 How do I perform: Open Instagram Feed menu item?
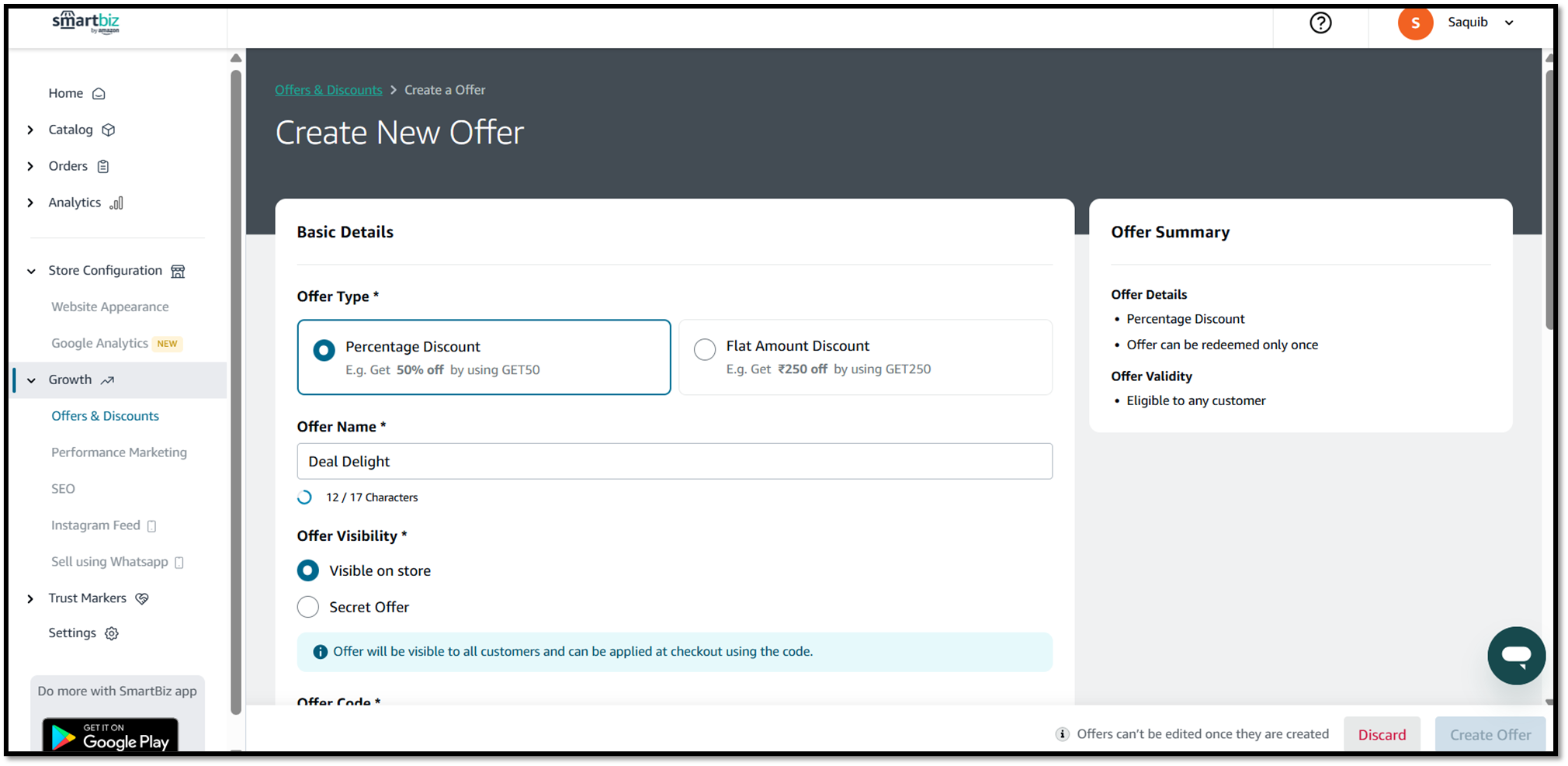[95, 525]
